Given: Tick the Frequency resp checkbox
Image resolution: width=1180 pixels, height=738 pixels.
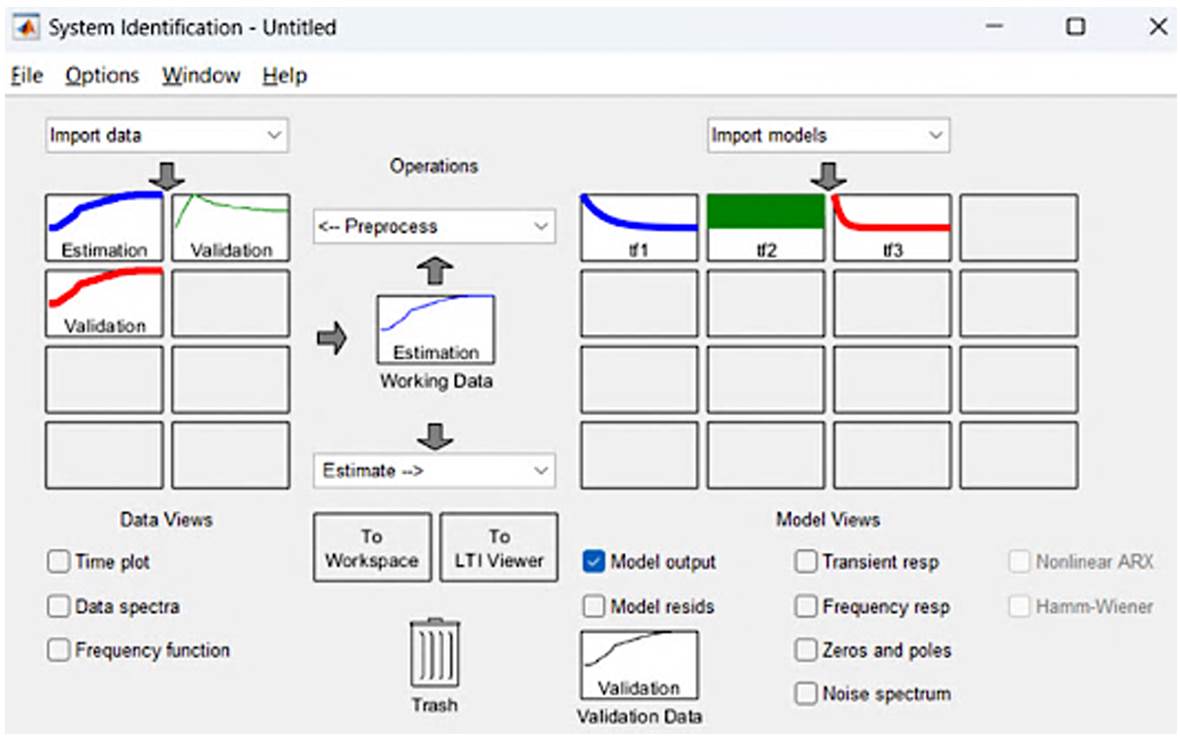Looking at the screenshot, I should click(806, 607).
